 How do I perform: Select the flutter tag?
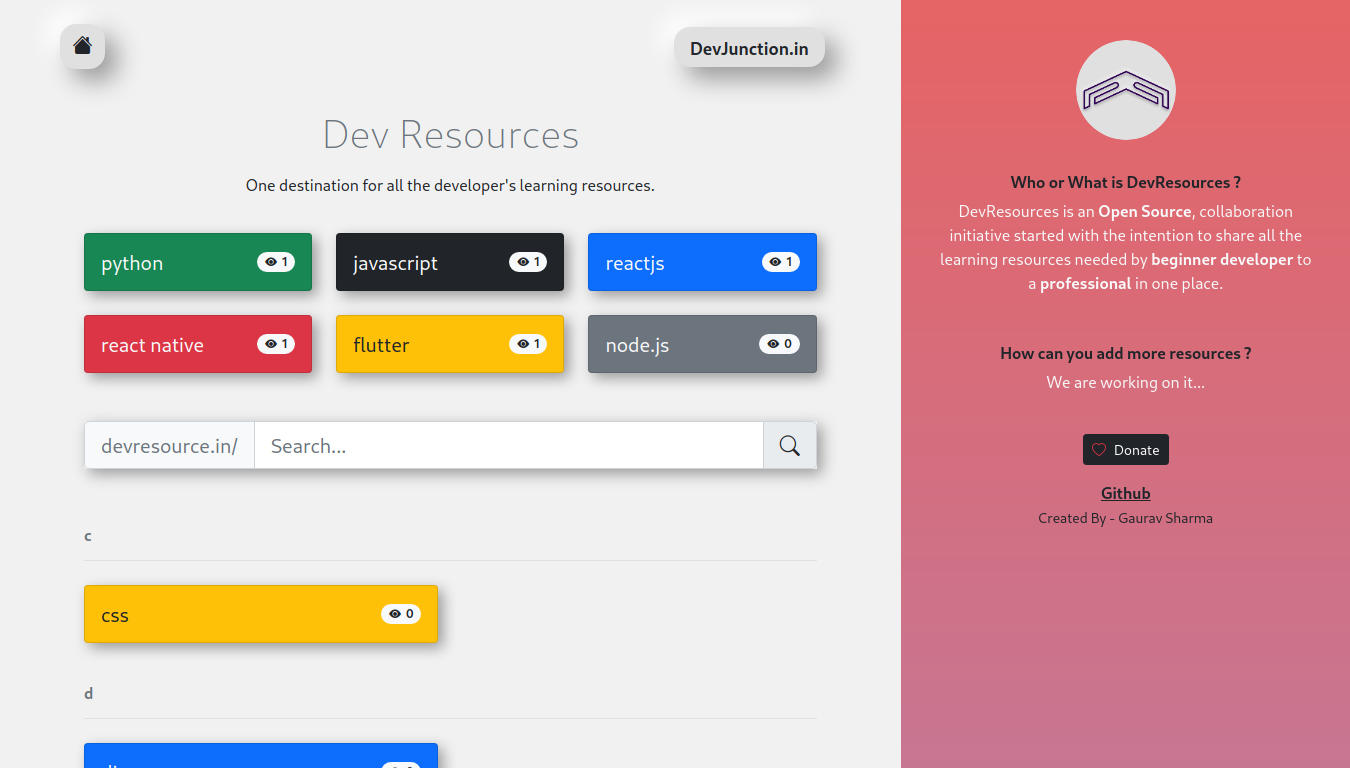pos(400,344)
